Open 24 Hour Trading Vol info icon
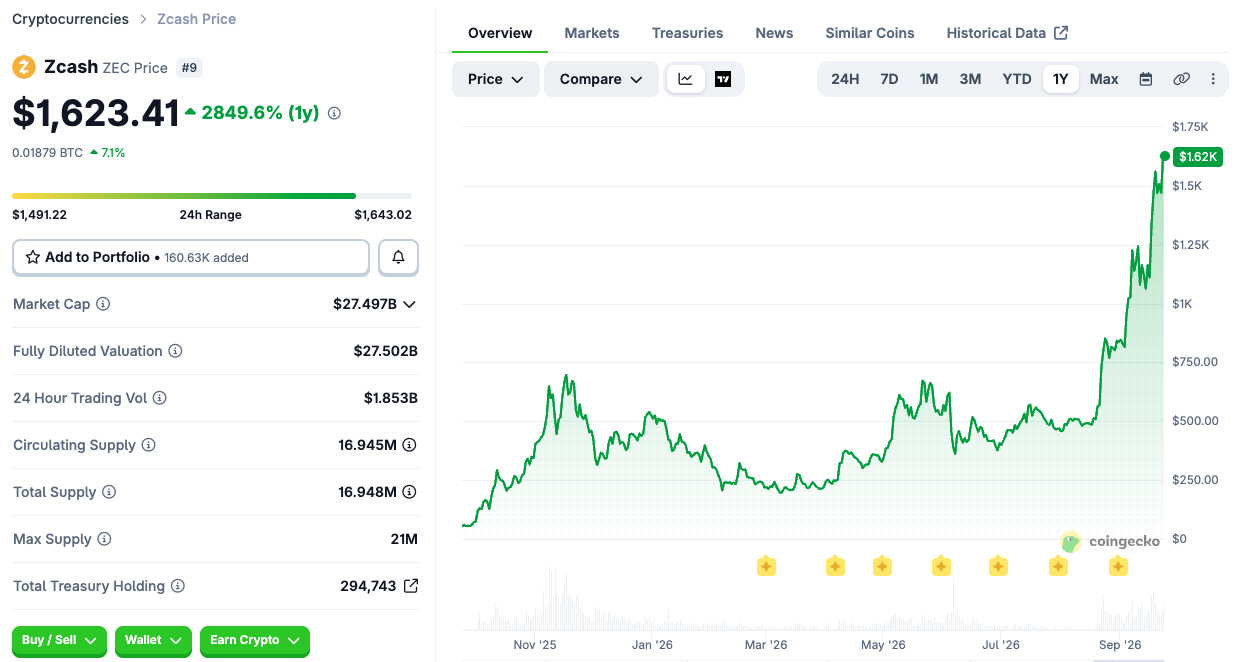Viewport: 1241px width, 662px height. click(x=159, y=398)
